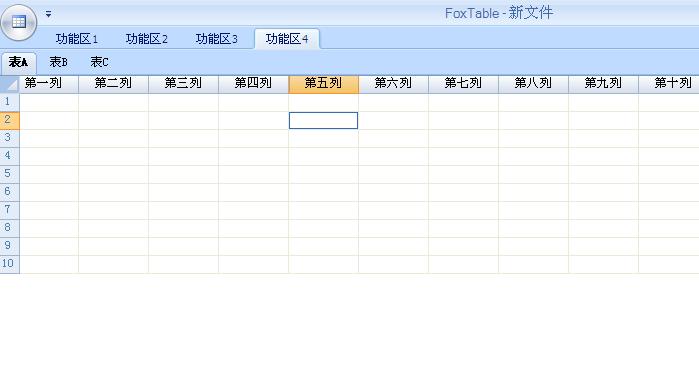Viewport: 699px width, 384px height.
Task: Select row header 4
Action: 9,156
